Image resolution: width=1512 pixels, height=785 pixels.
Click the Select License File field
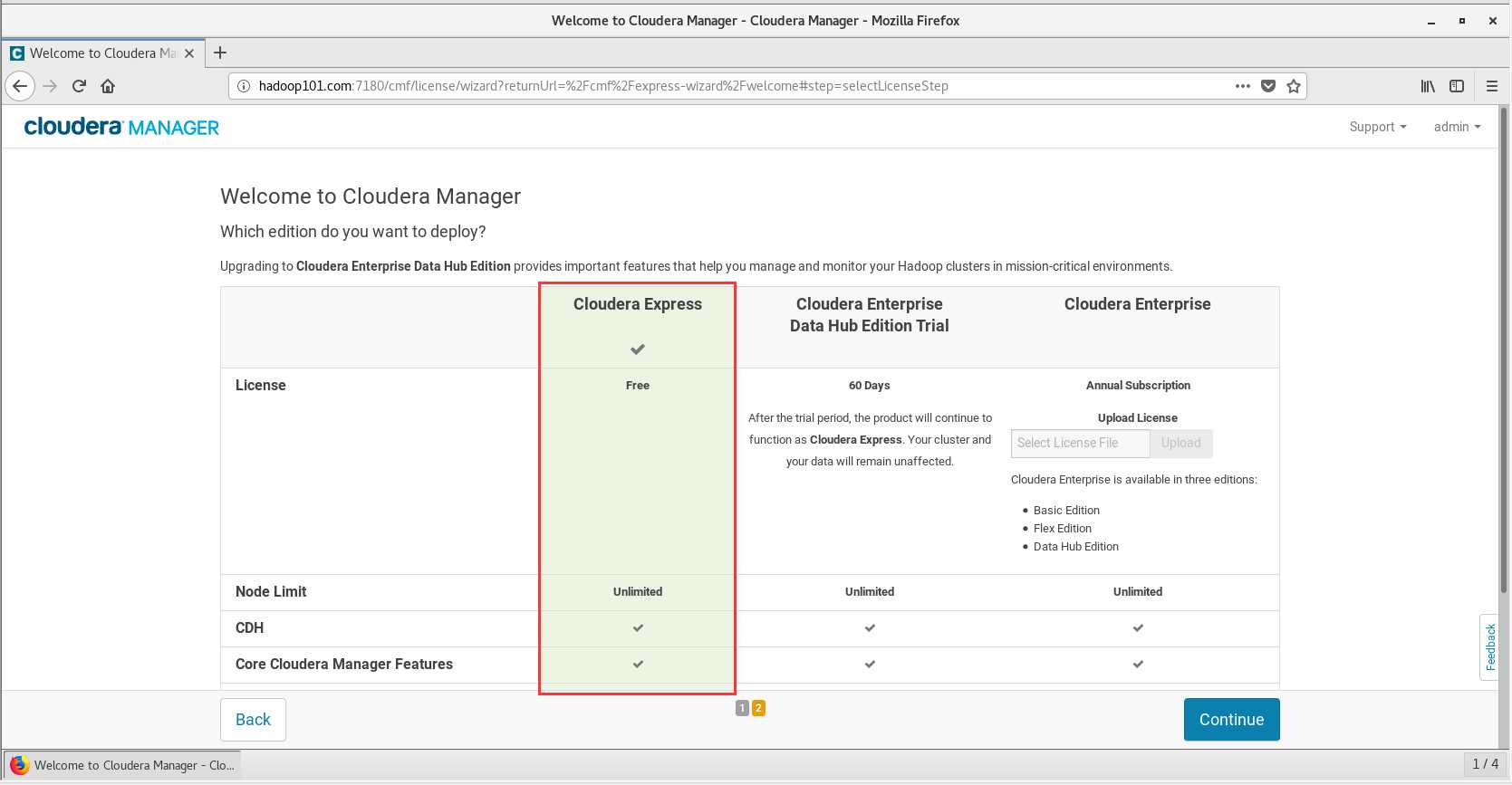point(1080,443)
